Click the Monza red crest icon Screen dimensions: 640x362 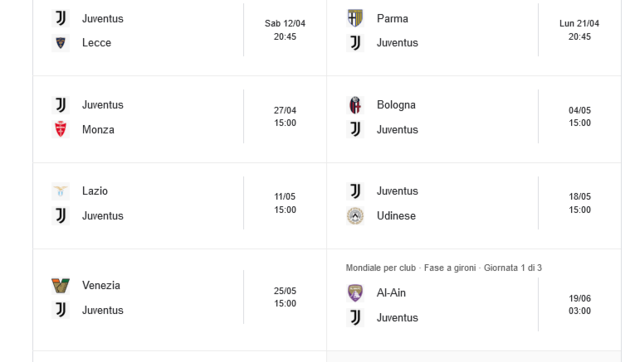[60, 129]
